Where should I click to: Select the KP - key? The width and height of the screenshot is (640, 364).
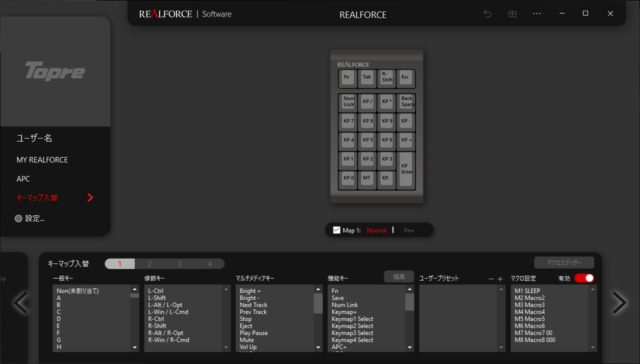click(406, 122)
